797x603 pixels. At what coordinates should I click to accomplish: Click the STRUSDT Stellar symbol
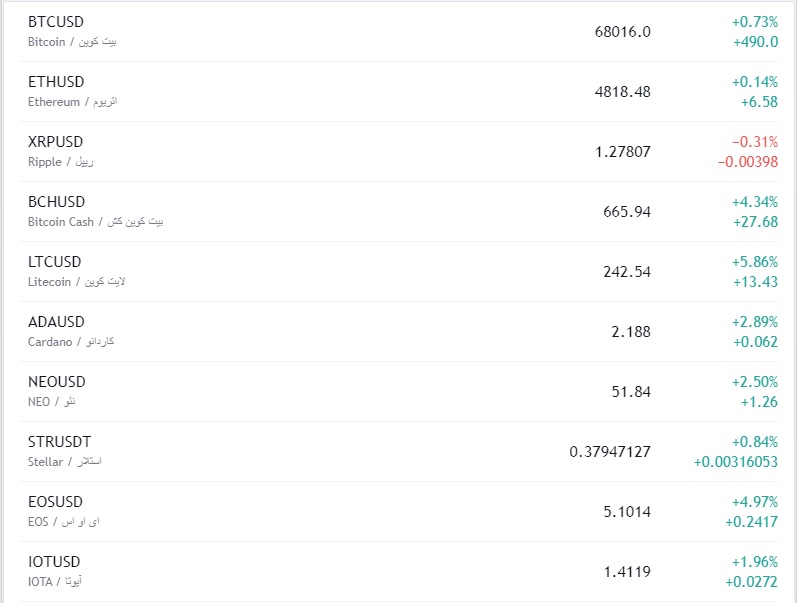60,442
